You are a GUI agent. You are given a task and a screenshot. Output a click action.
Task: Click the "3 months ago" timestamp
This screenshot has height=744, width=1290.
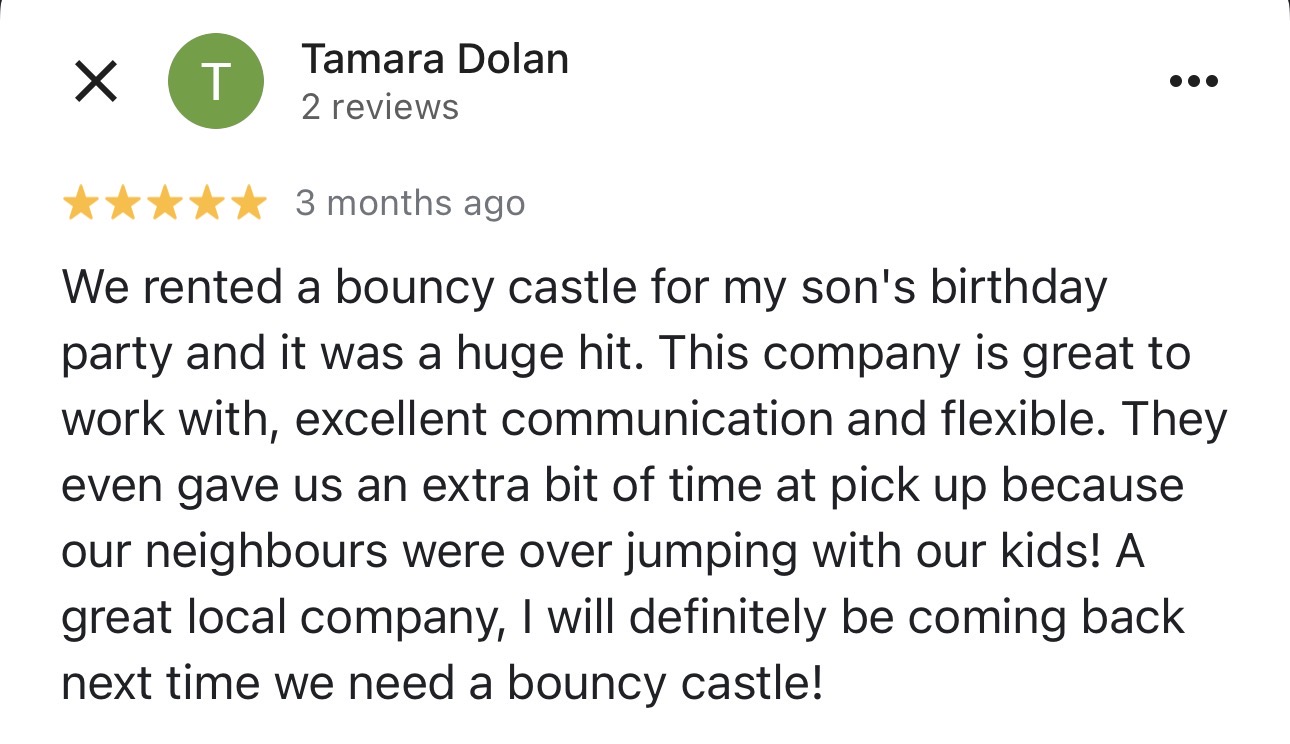click(x=410, y=204)
